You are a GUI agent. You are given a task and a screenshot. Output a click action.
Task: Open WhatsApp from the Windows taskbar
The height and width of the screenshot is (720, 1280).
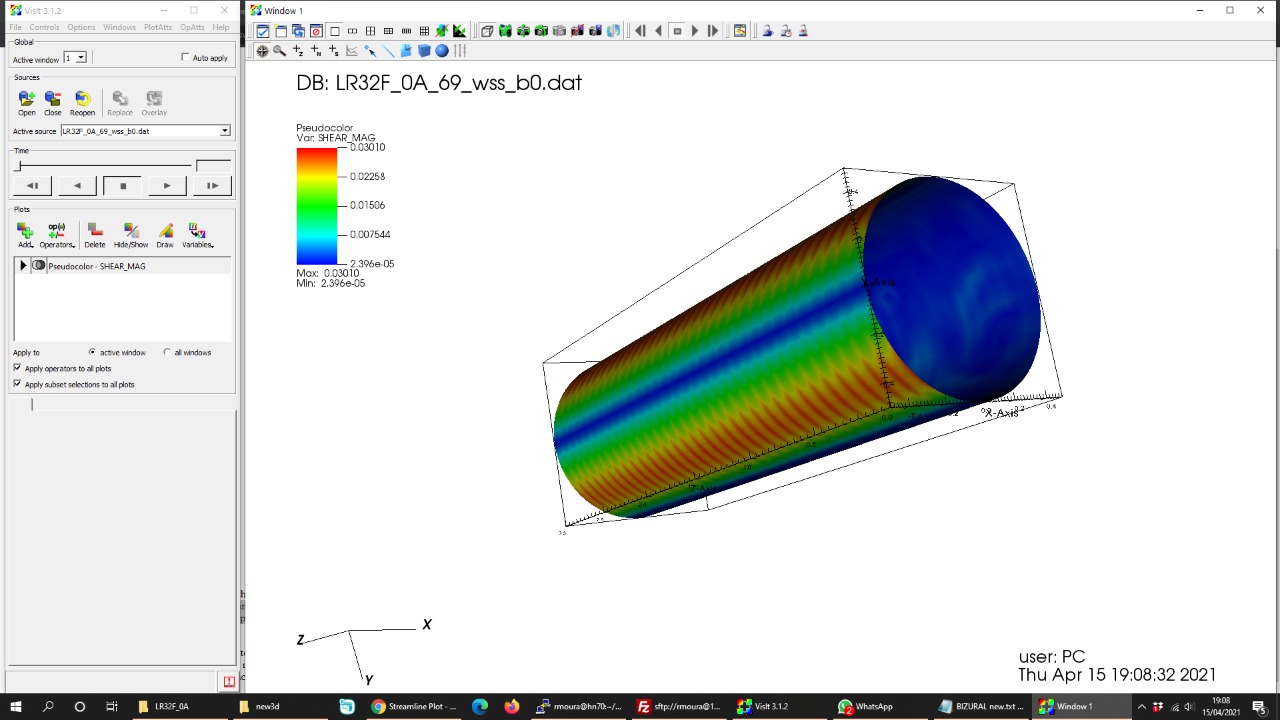pos(866,706)
